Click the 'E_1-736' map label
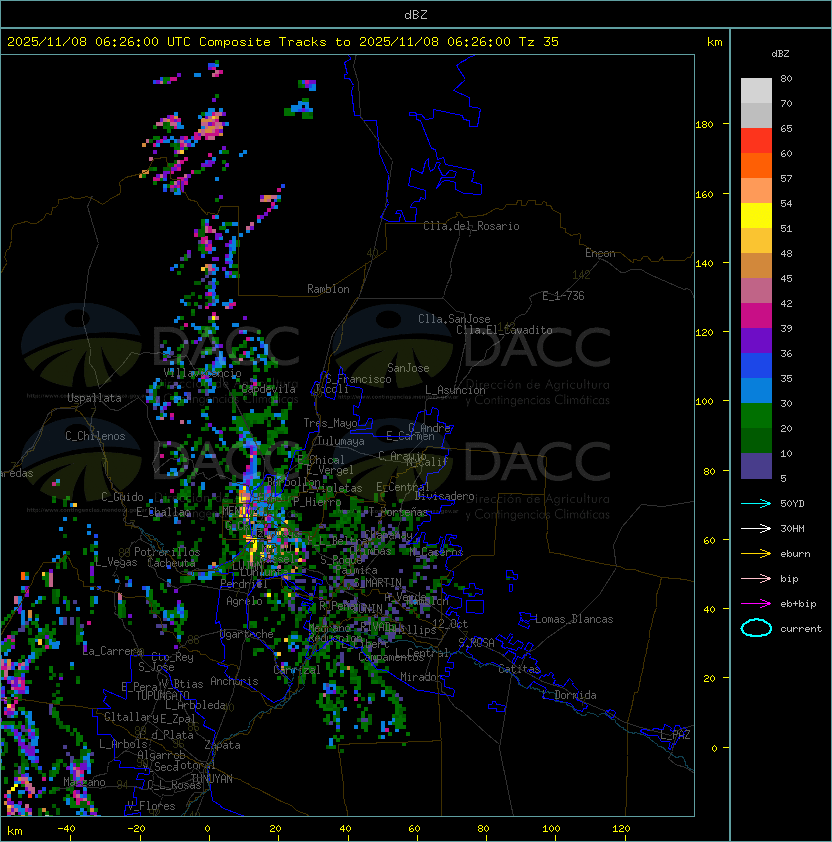Viewport: 832px width, 842px height. pyautogui.click(x=563, y=296)
